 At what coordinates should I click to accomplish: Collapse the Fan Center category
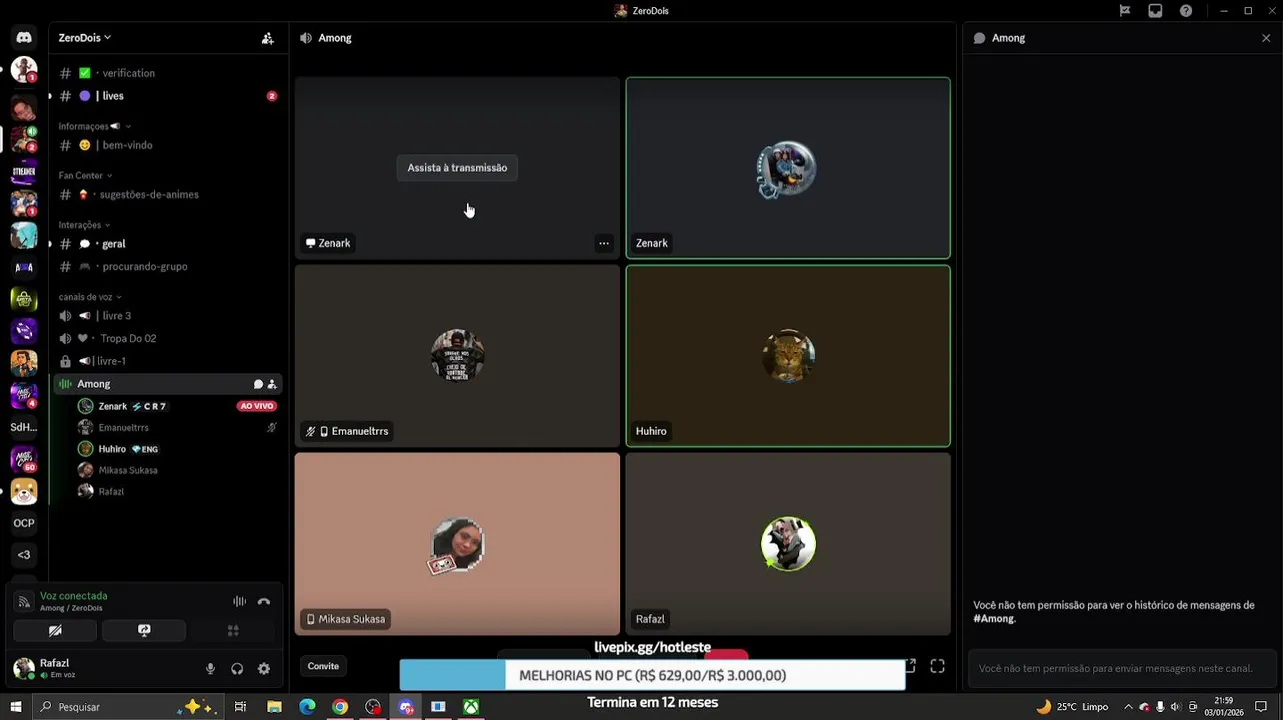(x=85, y=175)
